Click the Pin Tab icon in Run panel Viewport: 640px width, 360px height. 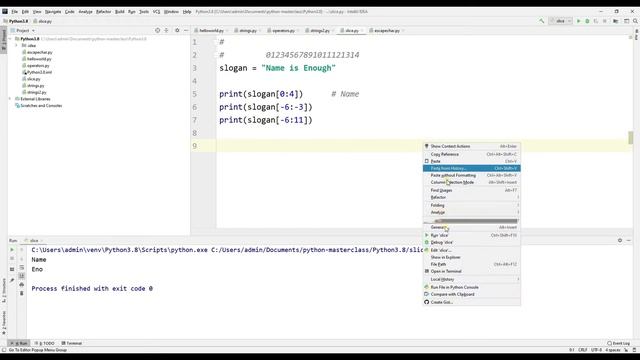pyautogui.click(x=12, y=280)
